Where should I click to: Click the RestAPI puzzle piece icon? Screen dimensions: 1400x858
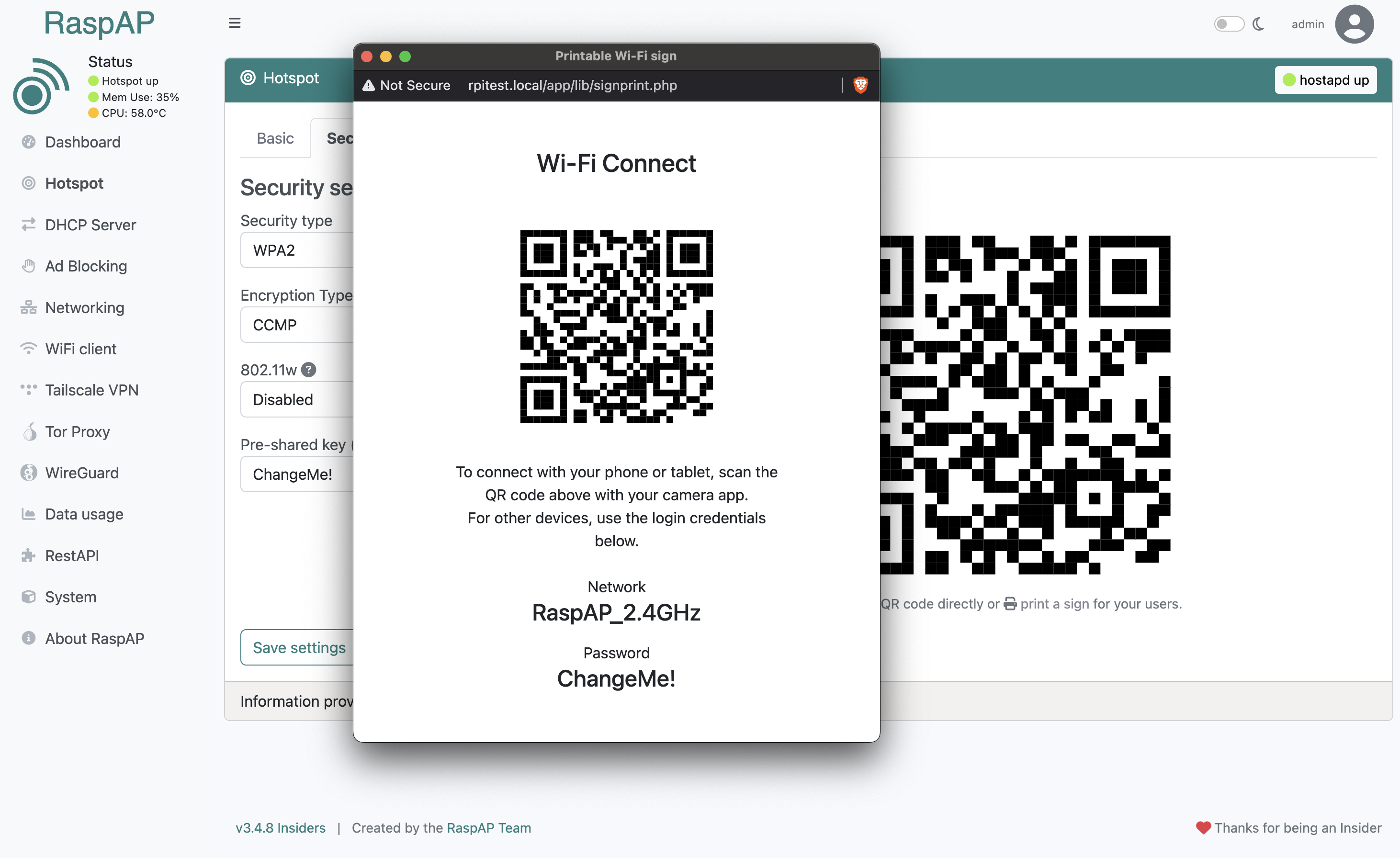[x=28, y=556]
